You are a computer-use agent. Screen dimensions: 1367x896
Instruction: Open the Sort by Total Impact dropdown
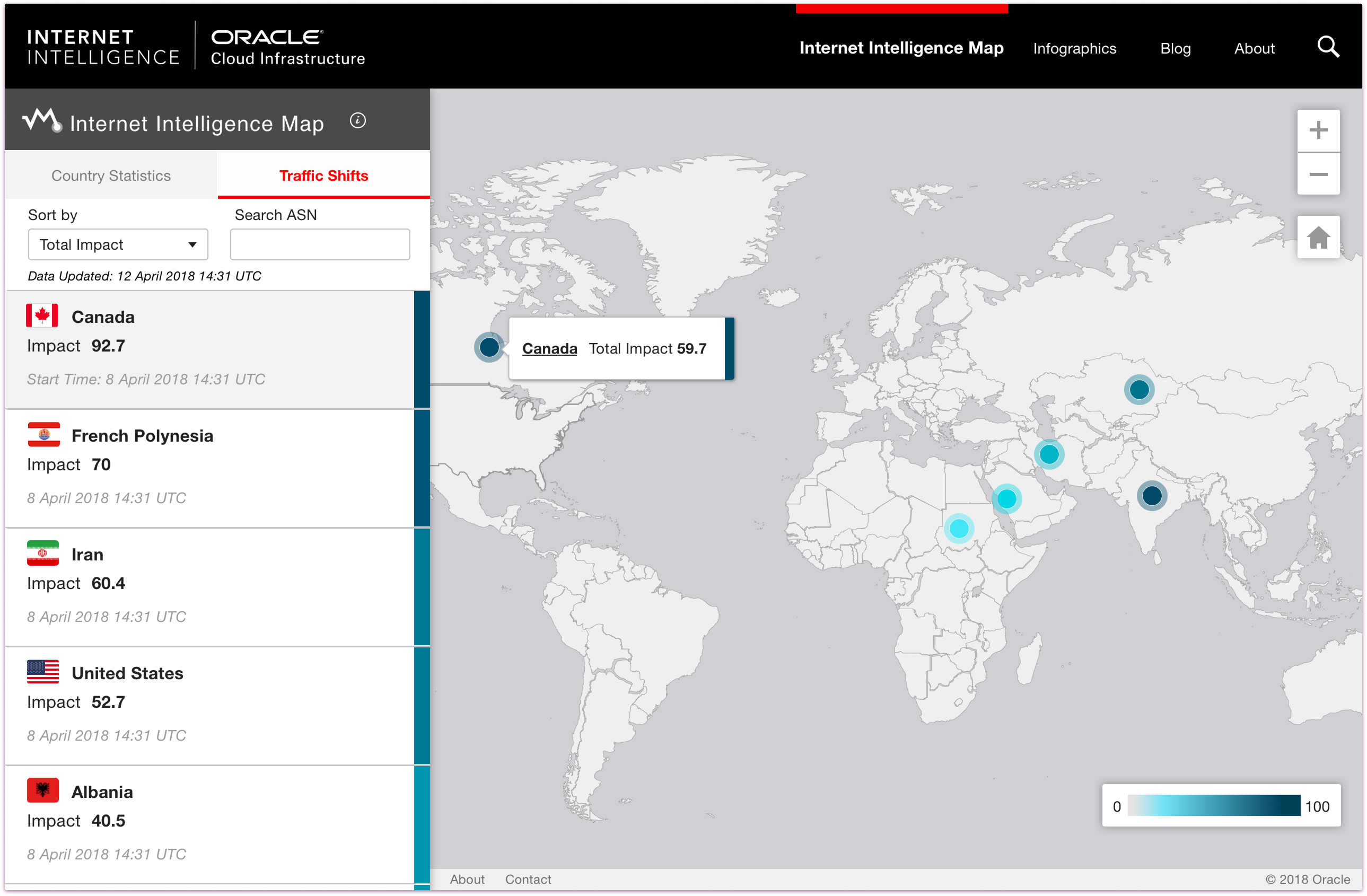[118, 245]
